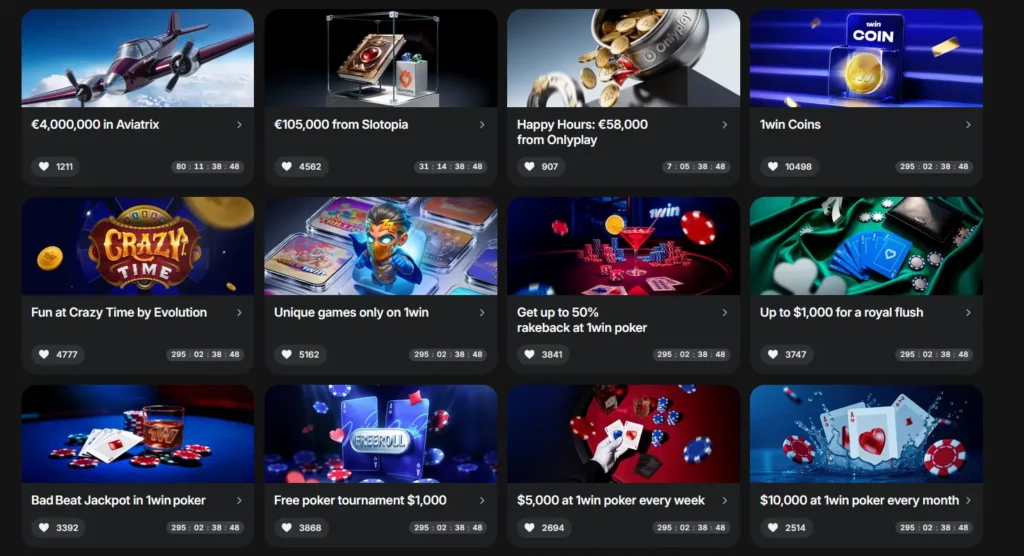Expand the €4,000,000 in Aviatrix chevron

[x=239, y=125]
